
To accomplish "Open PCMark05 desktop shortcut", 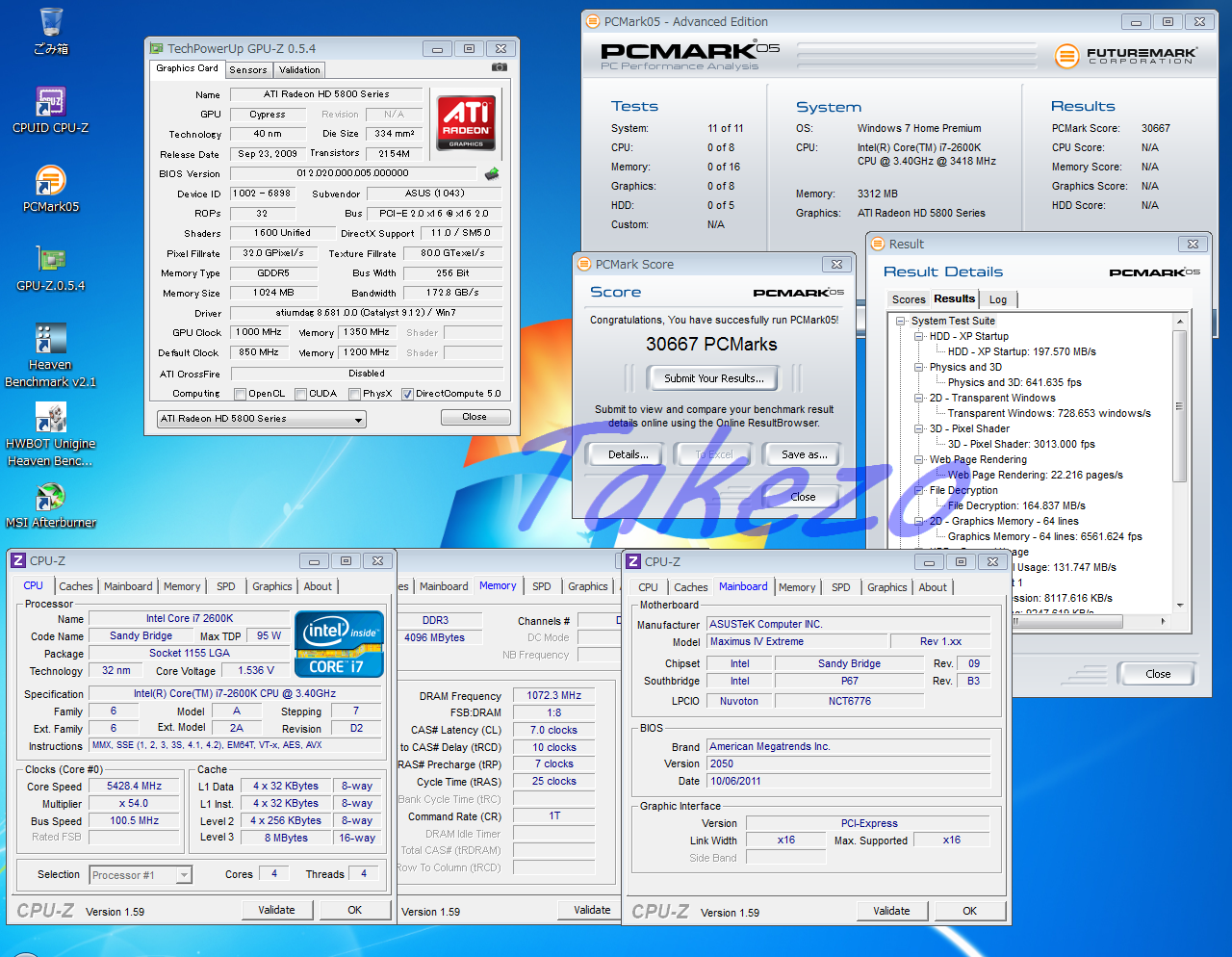I will [50, 189].
